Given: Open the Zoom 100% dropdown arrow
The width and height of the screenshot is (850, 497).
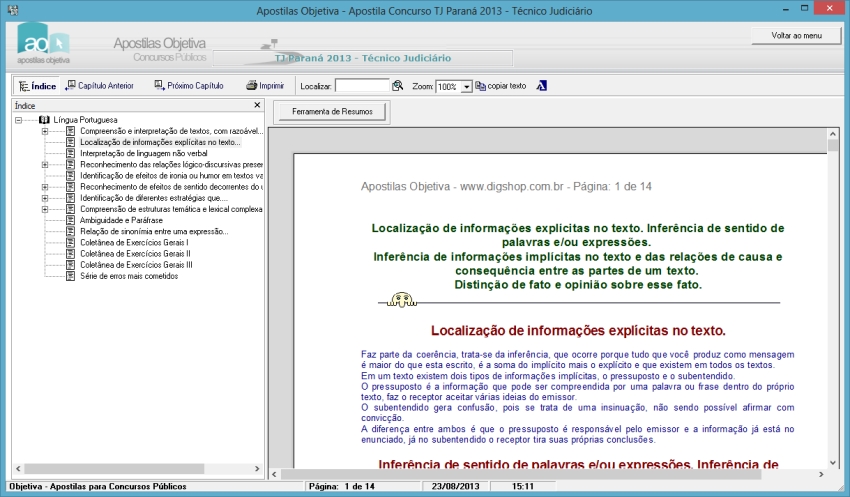Looking at the screenshot, I should pos(467,87).
